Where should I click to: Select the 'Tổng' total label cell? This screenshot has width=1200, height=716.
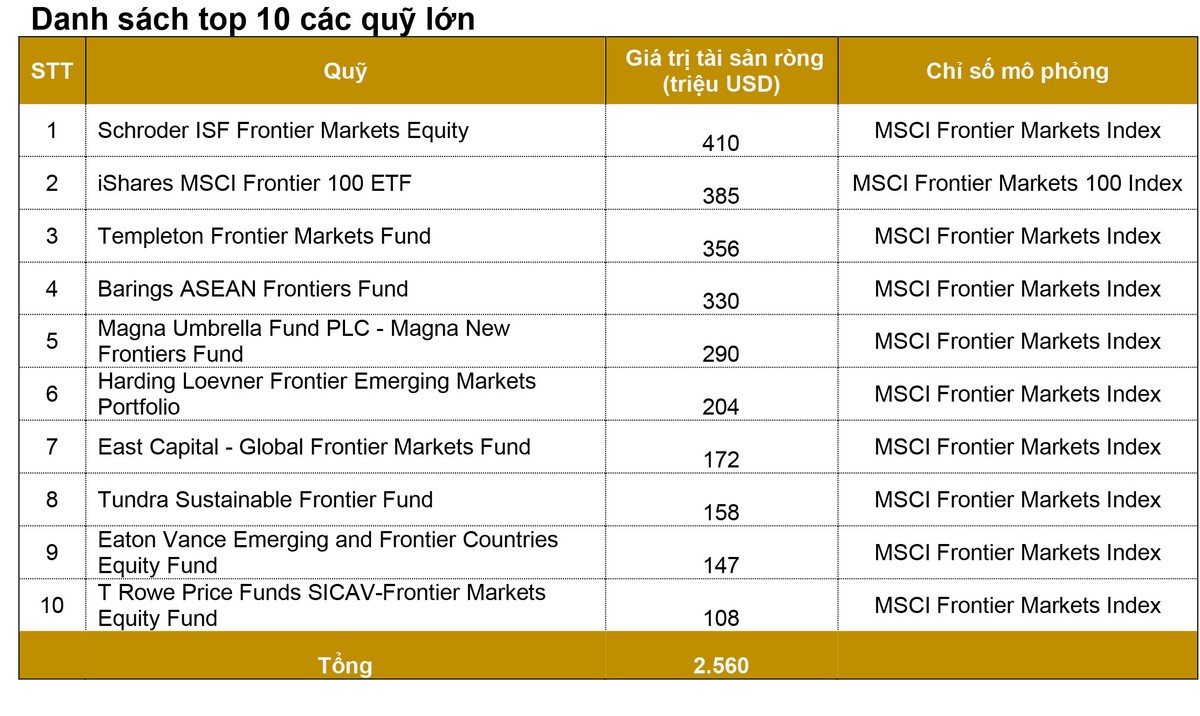[345, 665]
